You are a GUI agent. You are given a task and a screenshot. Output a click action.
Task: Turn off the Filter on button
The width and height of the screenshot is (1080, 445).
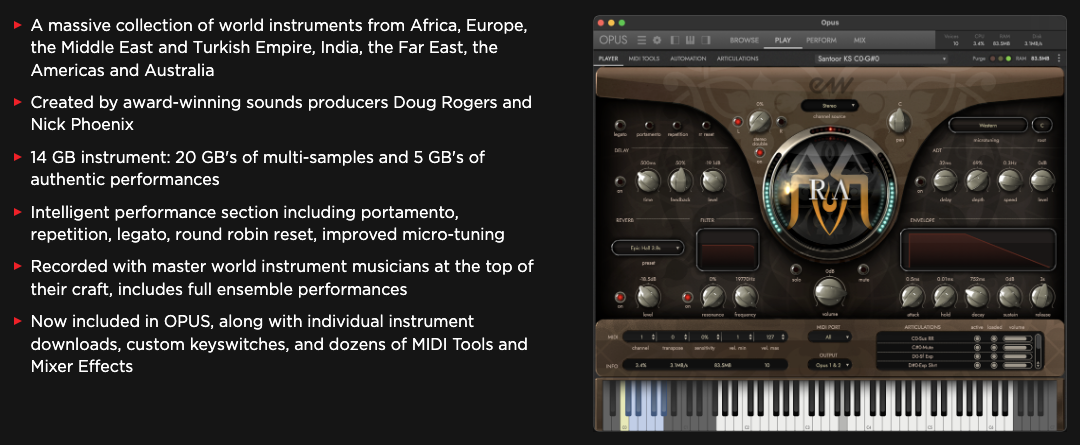[687, 297]
